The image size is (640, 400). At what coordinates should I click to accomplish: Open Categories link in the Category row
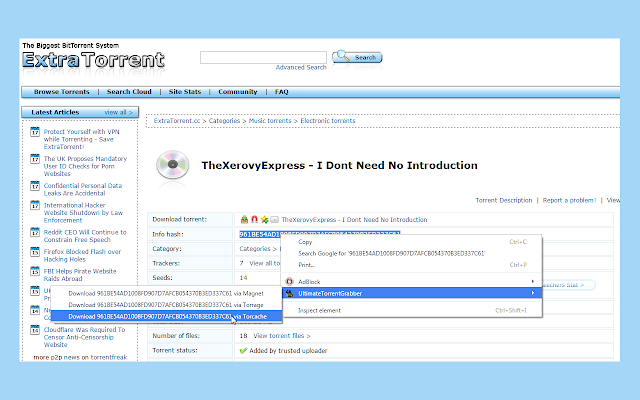point(255,249)
